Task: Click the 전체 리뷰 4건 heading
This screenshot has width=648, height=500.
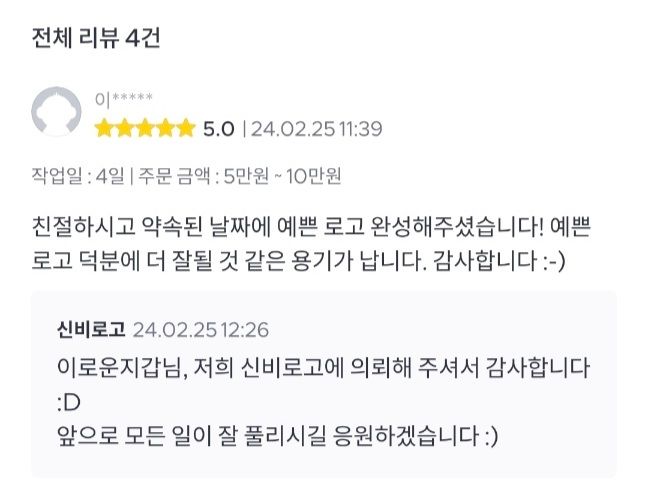Action: tap(96, 39)
